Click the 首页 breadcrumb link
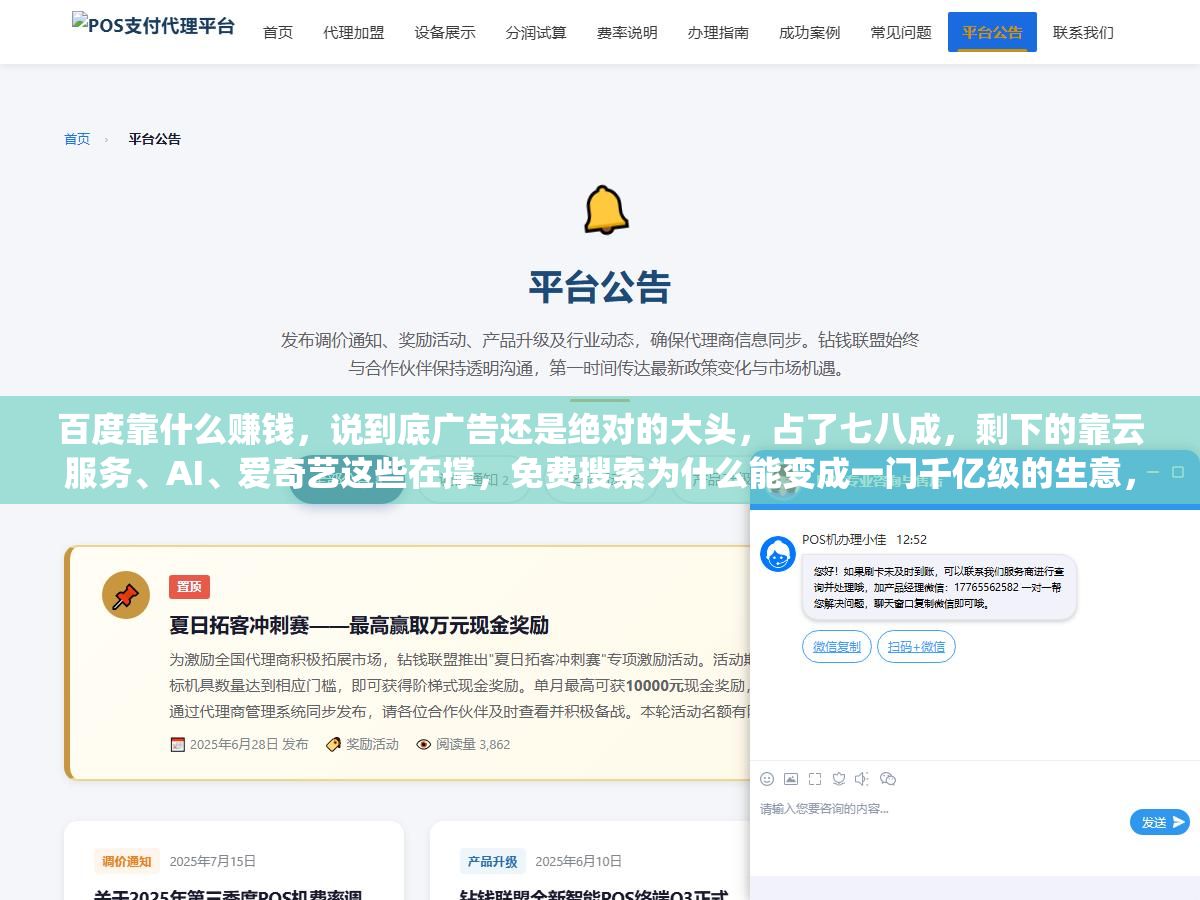Image resolution: width=1200 pixels, height=900 pixels. tap(77, 139)
